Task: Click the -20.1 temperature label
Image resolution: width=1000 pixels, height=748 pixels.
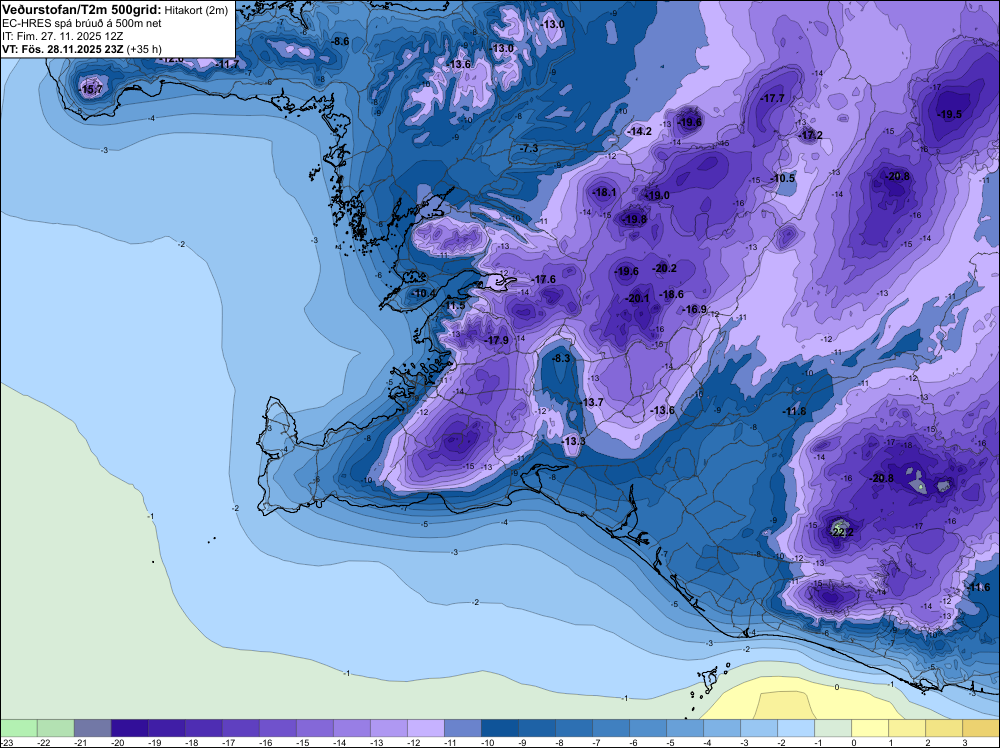Action: pos(637,298)
